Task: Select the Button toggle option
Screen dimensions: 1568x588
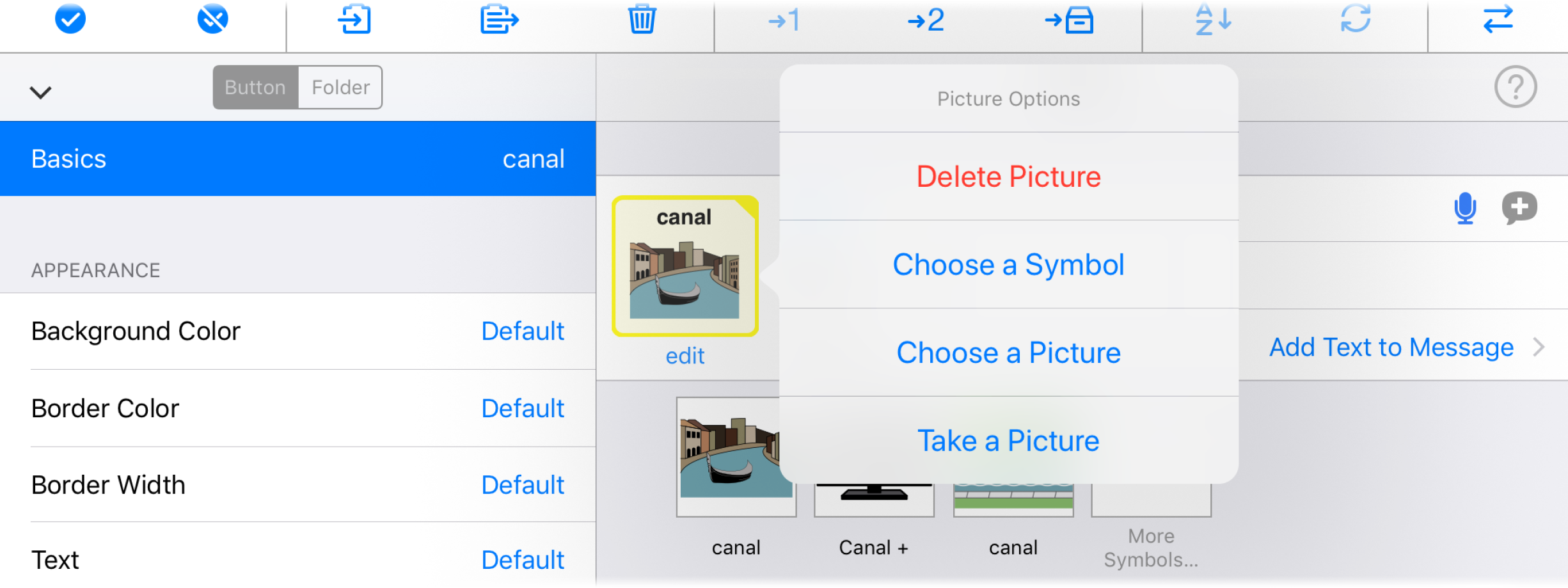Action: coord(255,87)
